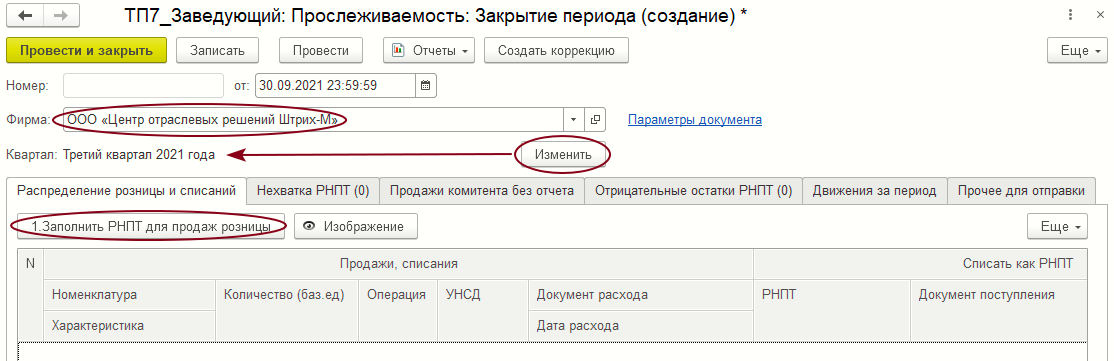1114x361 pixels.
Task: Click into the Номер input field
Action: pos(144,86)
